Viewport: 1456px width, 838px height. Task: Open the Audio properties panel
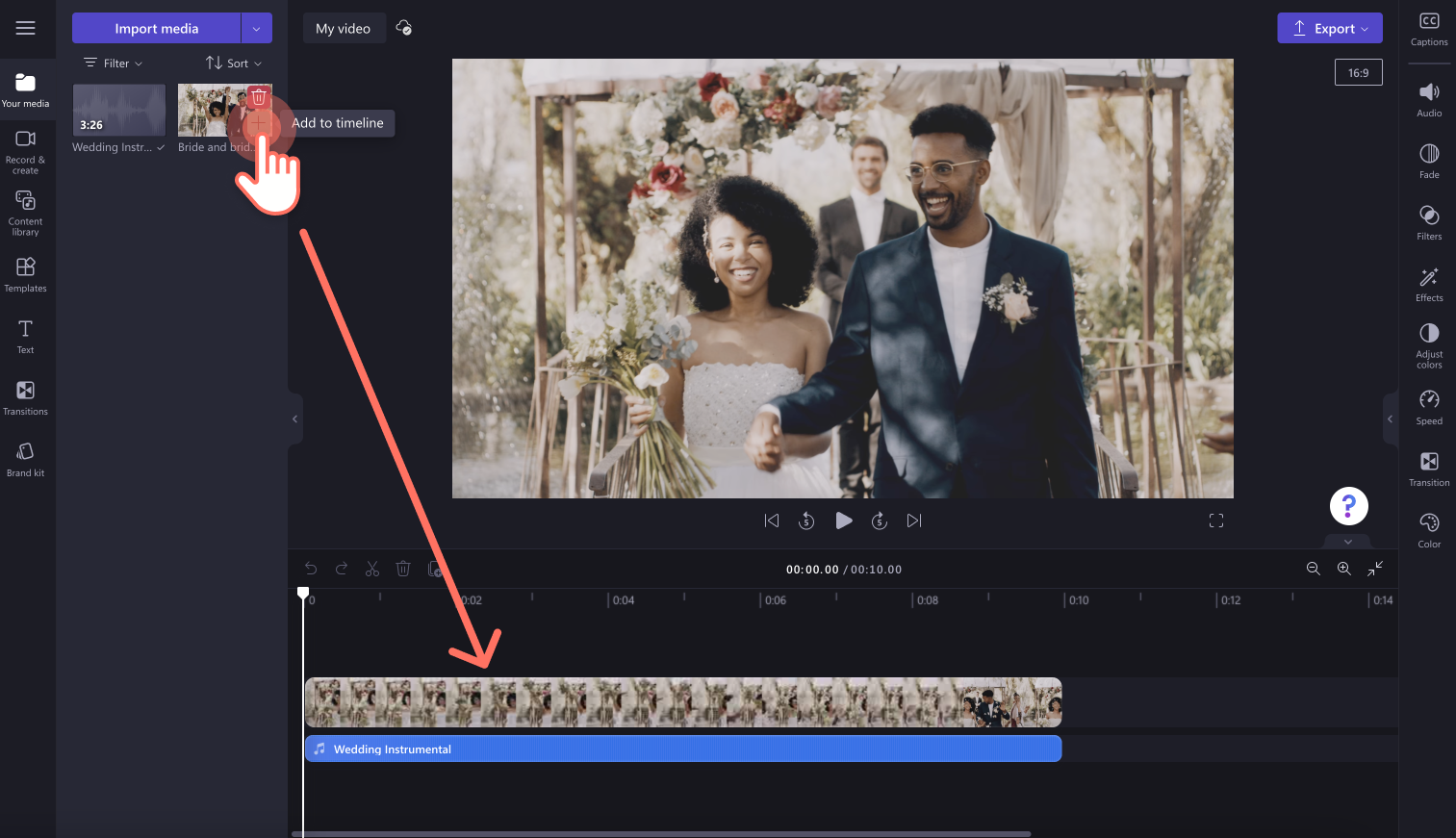(1429, 100)
